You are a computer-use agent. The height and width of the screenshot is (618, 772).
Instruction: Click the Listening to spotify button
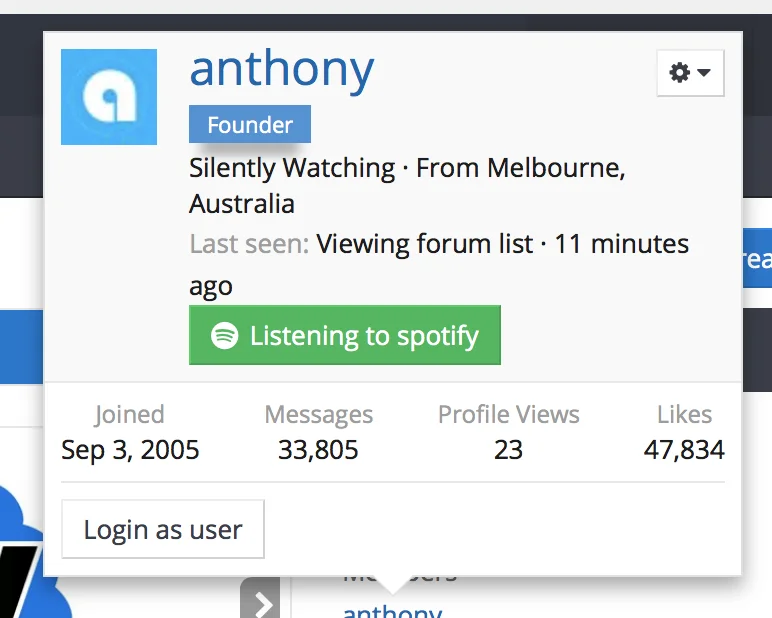[345, 335]
